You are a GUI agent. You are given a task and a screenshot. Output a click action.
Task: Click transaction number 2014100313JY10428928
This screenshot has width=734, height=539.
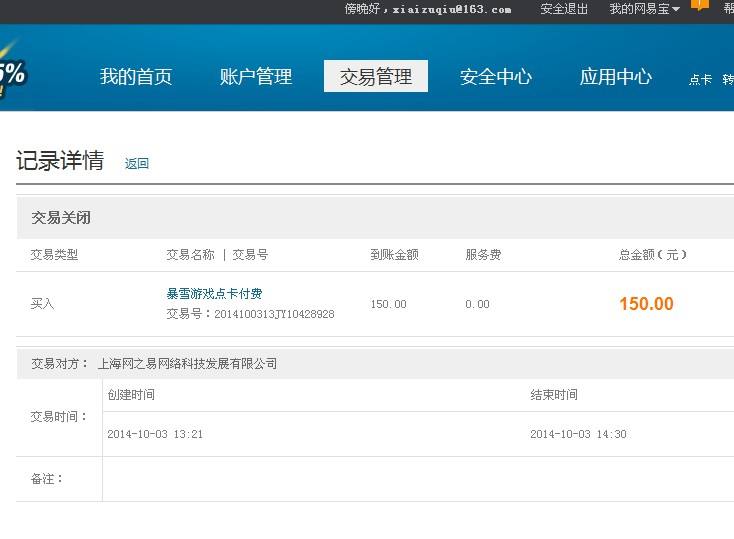[274, 314]
